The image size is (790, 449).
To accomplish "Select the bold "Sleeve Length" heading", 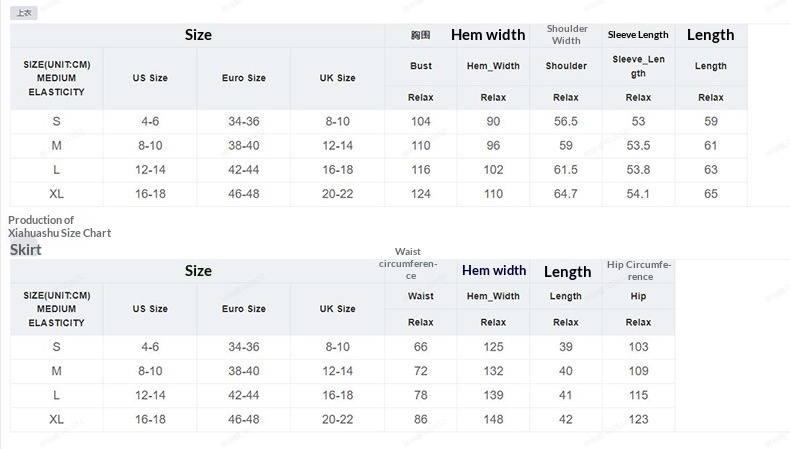I will click(x=638, y=35).
